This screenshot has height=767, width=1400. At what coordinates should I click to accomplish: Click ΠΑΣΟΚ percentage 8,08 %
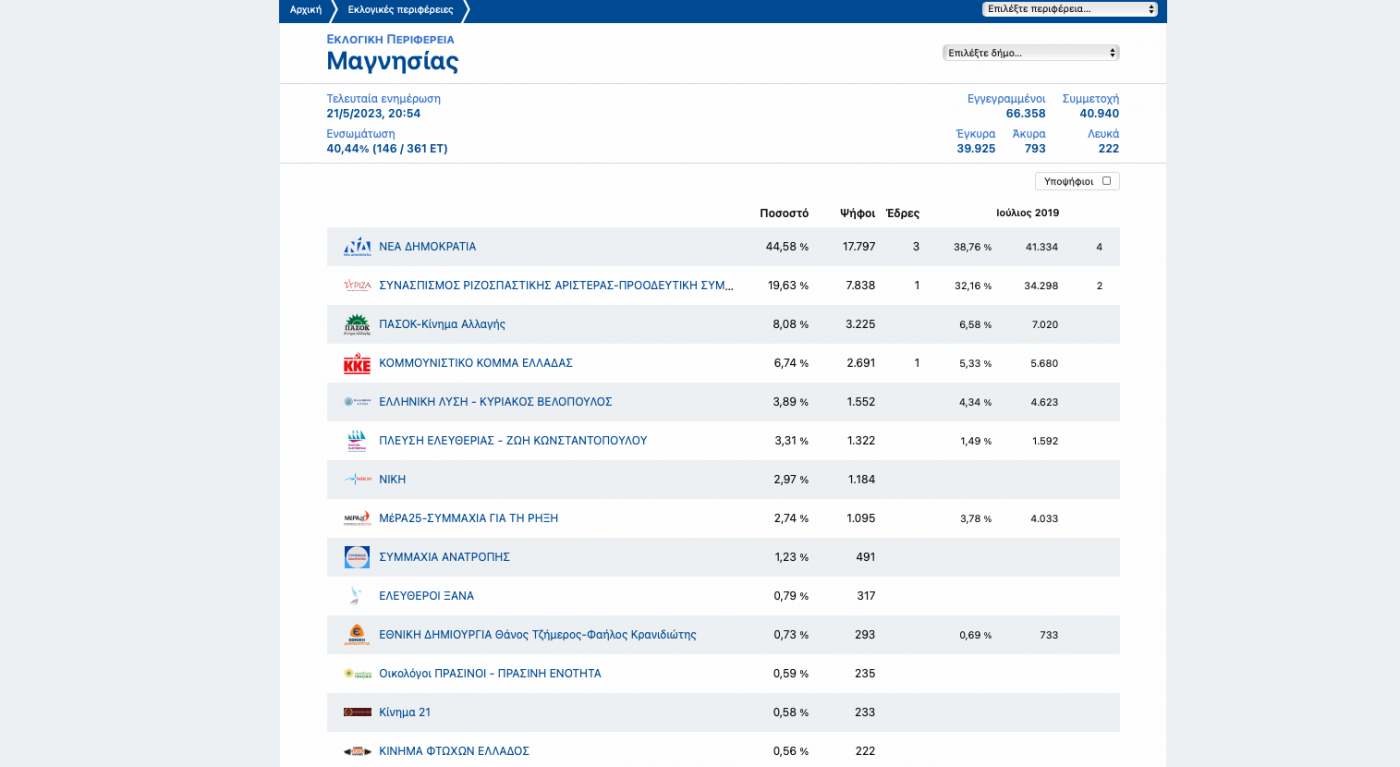pyautogui.click(x=790, y=324)
